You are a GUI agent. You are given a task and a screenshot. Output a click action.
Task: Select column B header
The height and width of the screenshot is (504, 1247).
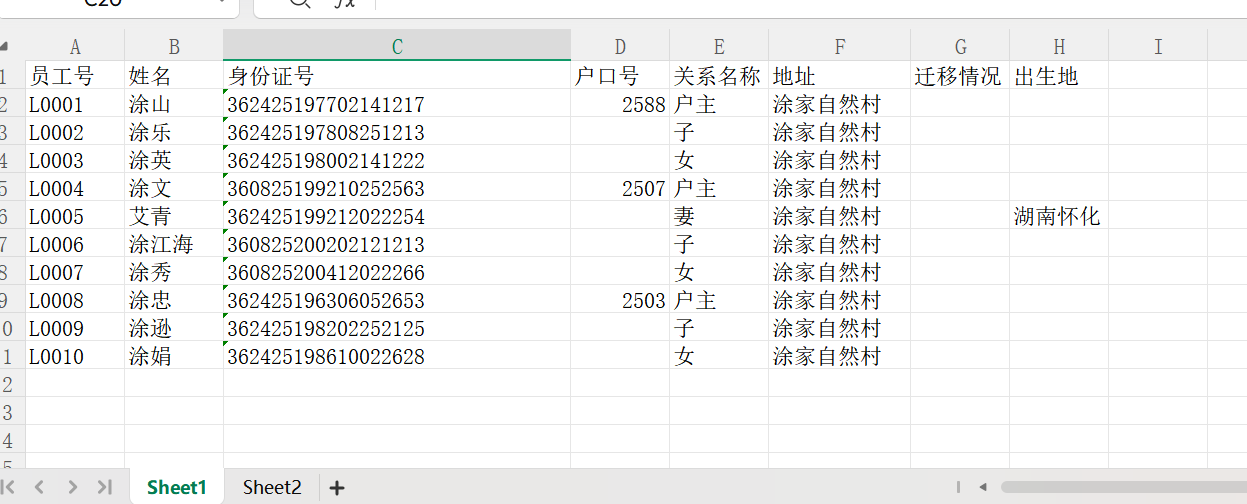click(x=174, y=46)
